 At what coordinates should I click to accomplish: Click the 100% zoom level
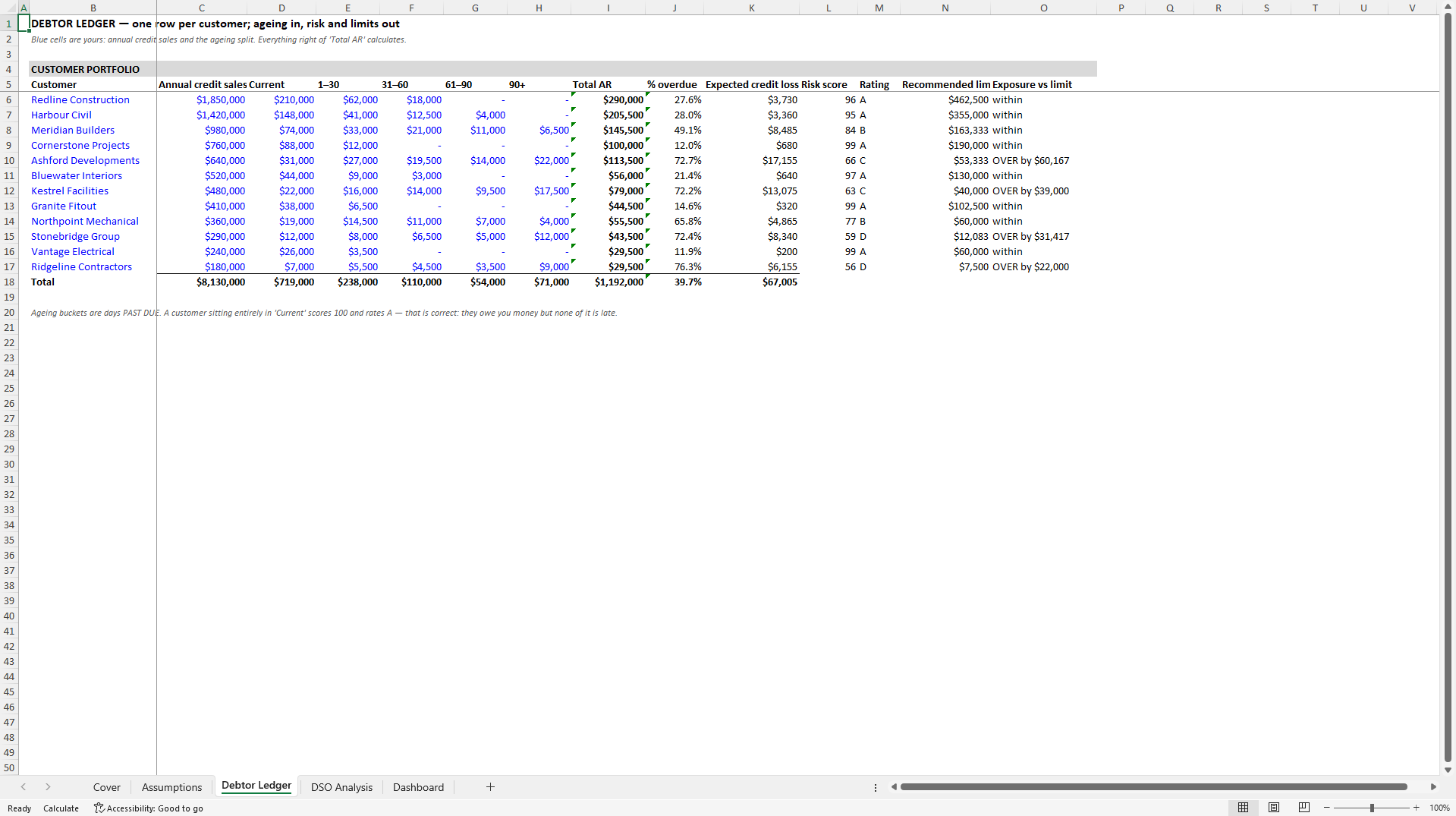point(1439,808)
